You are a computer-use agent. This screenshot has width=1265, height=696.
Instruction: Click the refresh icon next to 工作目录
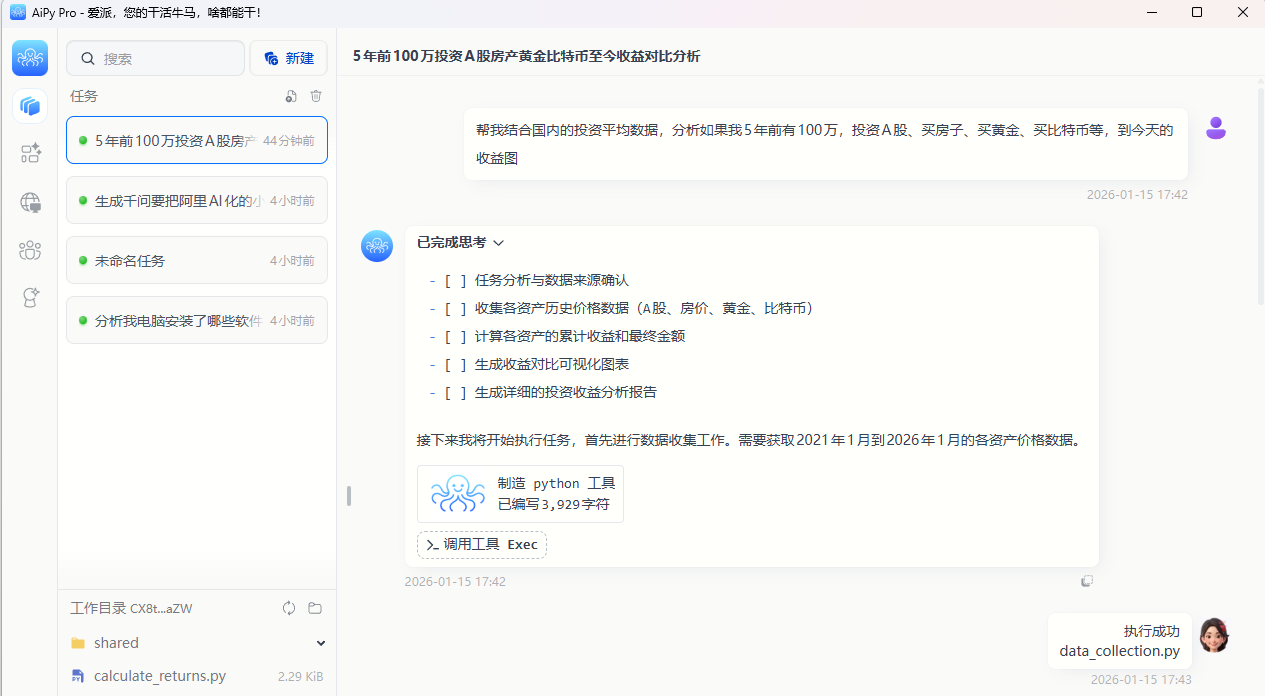pyautogui.click(x=289, y=608)
